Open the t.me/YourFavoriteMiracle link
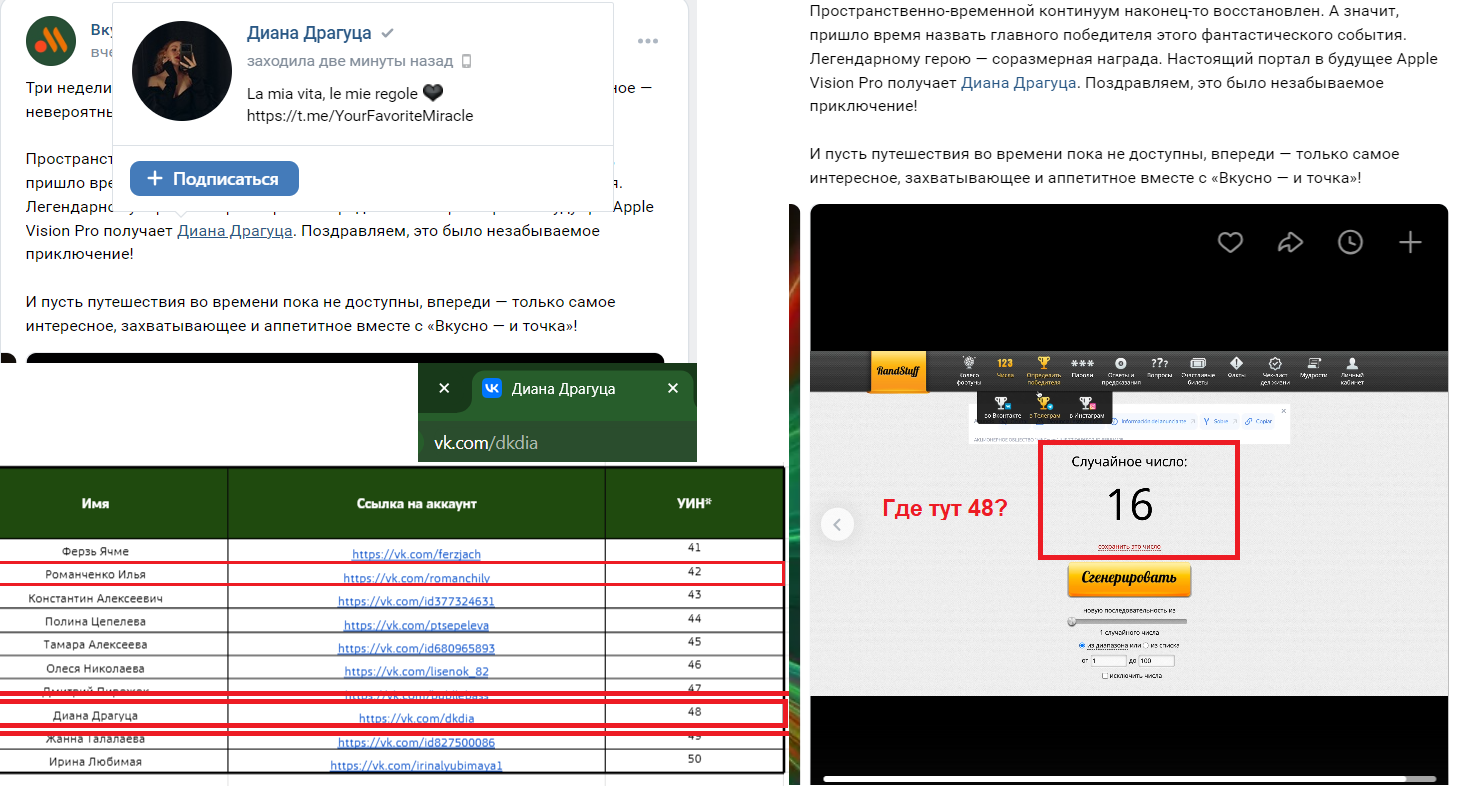 360,115
